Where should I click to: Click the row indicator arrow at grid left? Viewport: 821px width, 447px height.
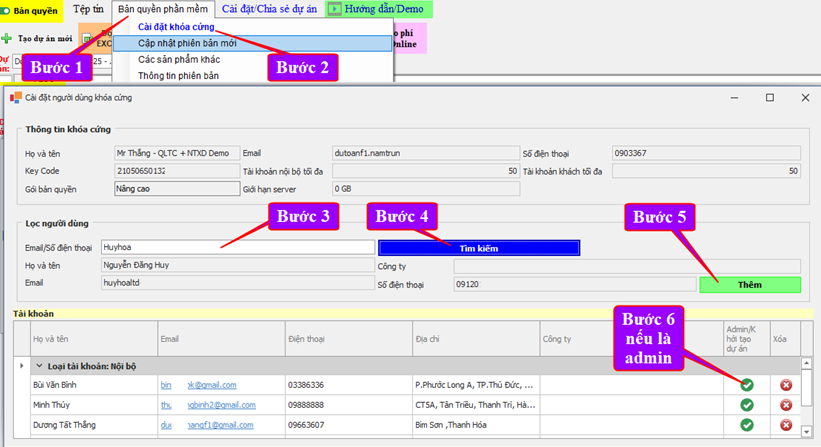[22, 366]
